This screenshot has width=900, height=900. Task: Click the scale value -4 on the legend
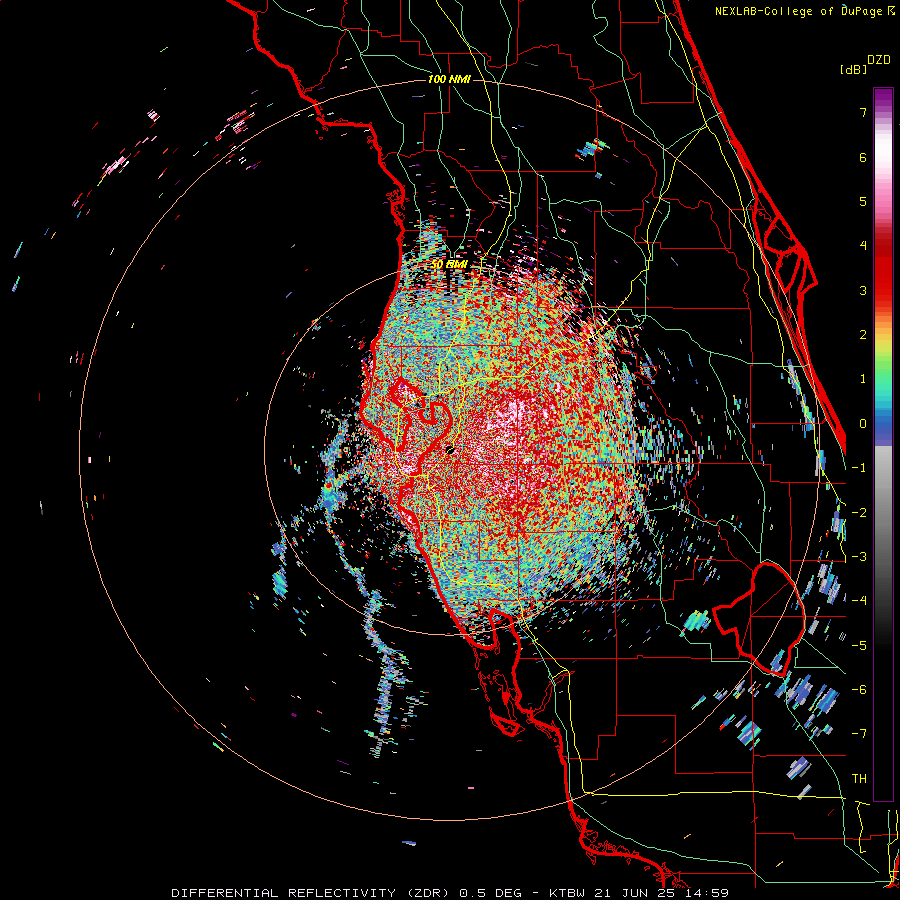859,601
